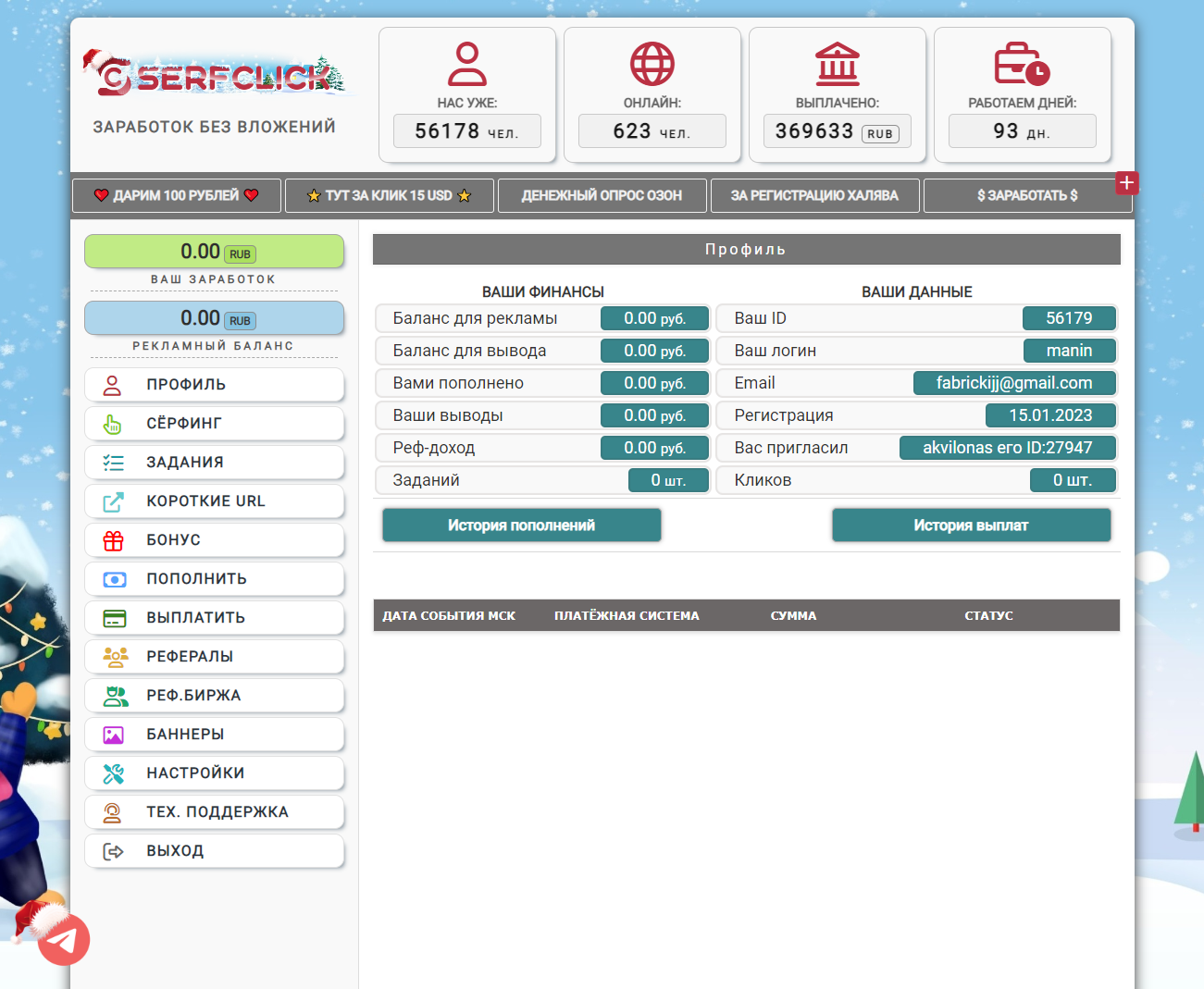1204x989 pixels.
Task: Open the ВЫПЛАТИТЬ page
Action: point(215,618)
